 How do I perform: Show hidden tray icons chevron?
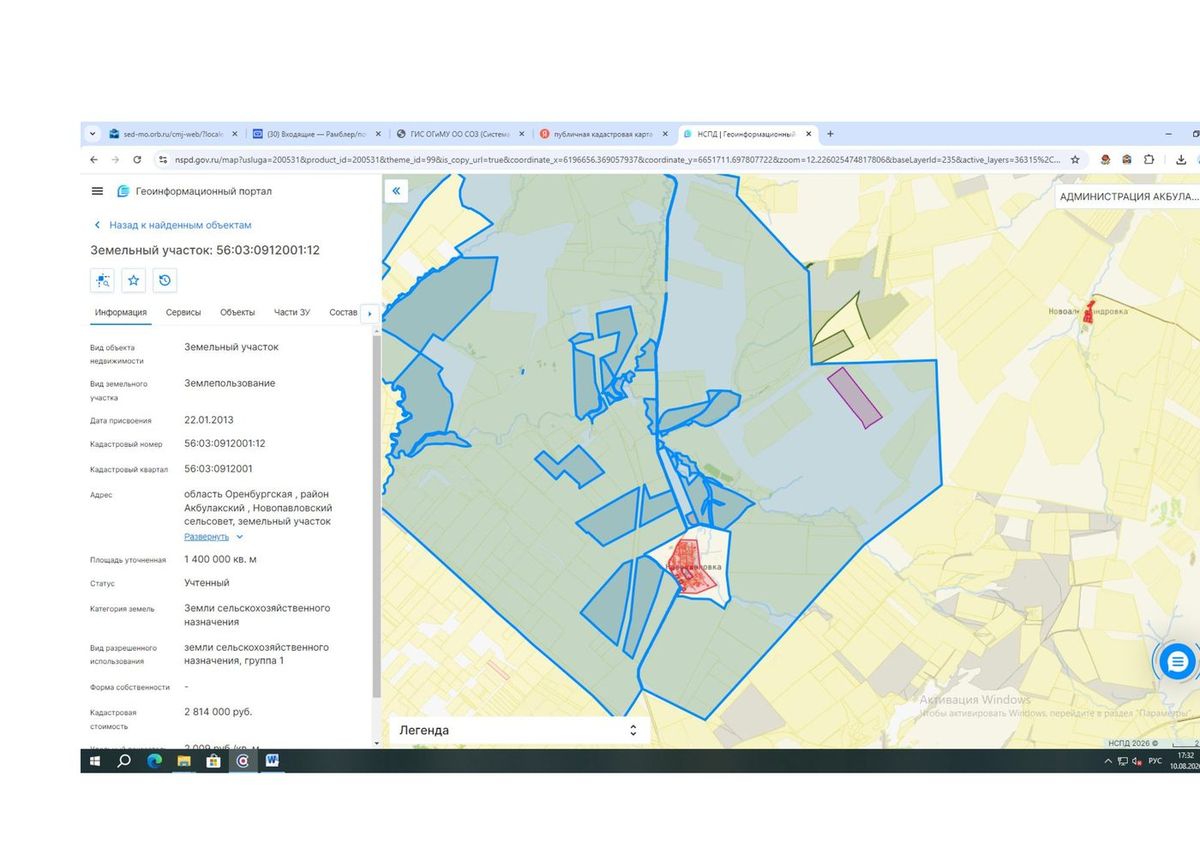(1107, 761)
